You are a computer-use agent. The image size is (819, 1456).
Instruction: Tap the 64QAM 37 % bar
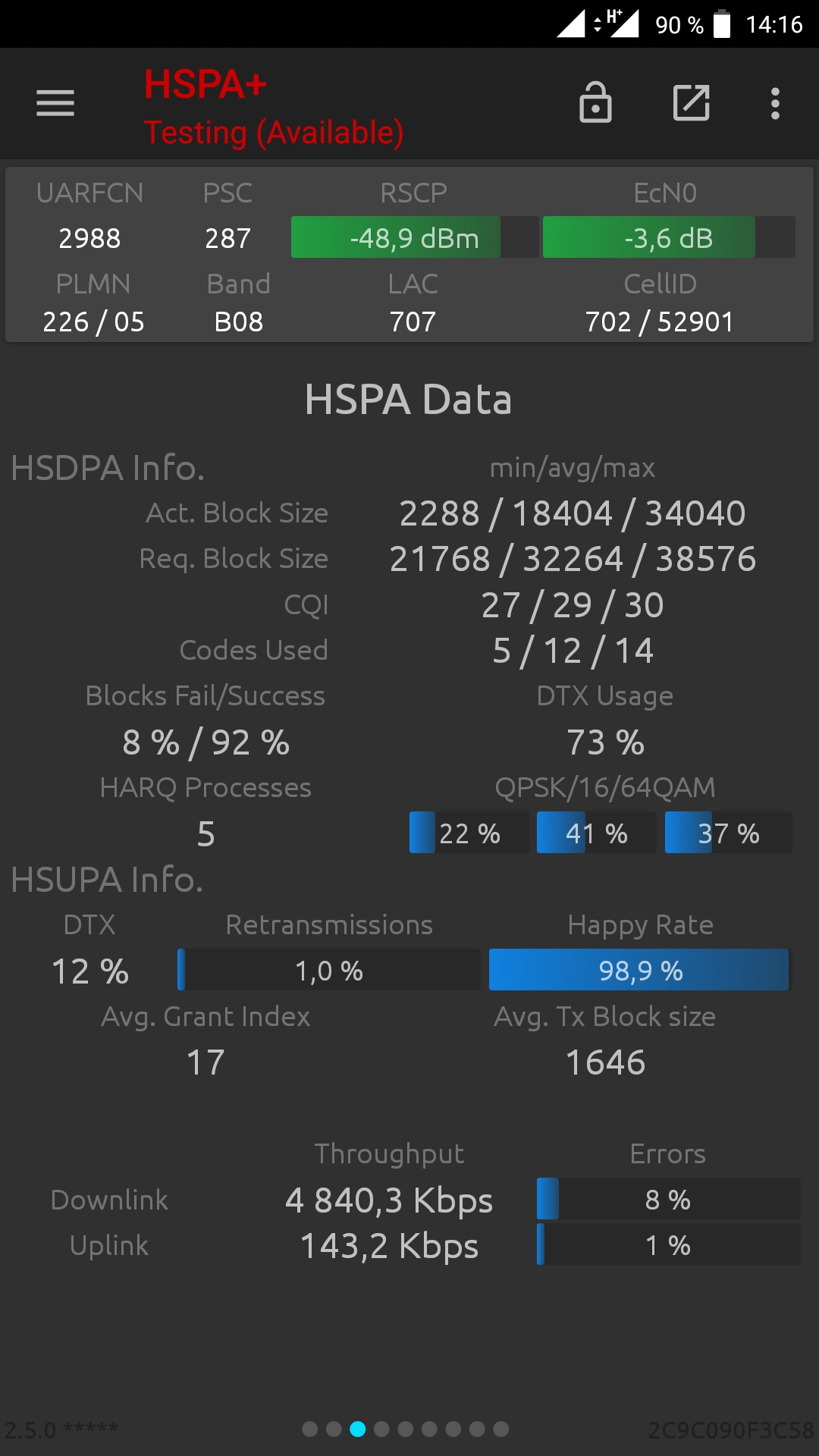[729, 833]
